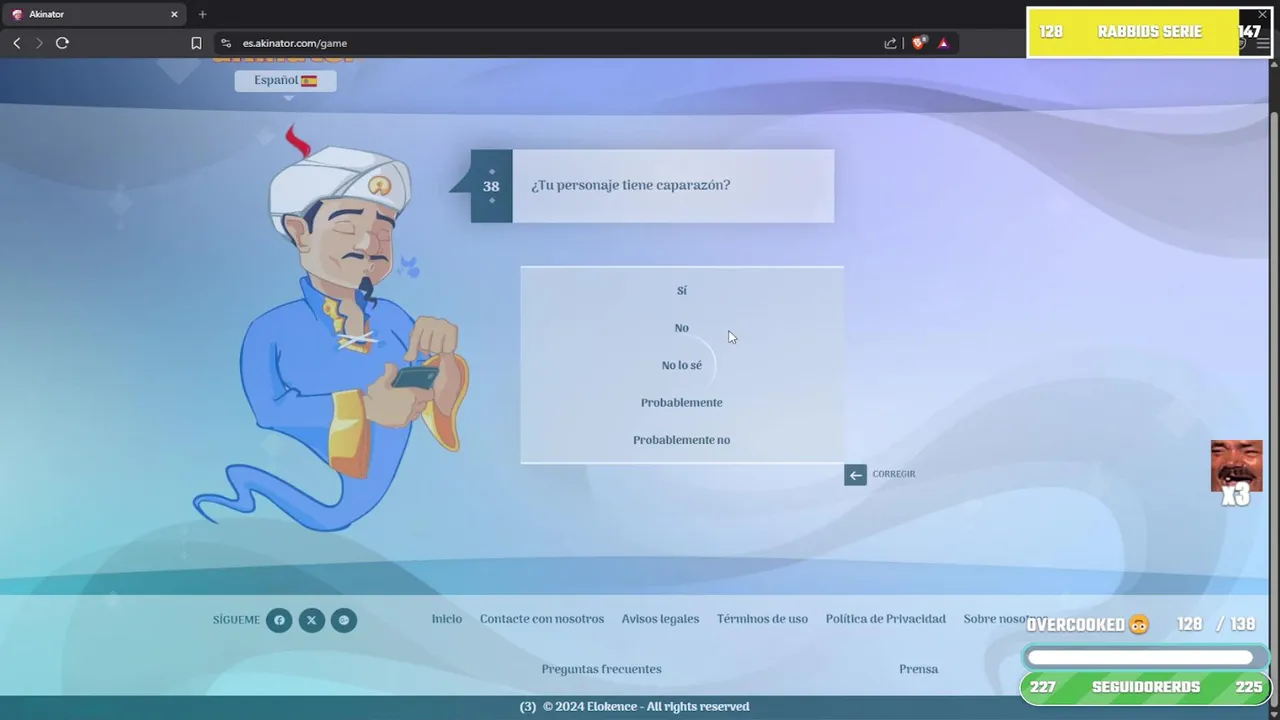Image resolution: width=1280 pixels, height=720 pixels.
Task: Open site settings icon beside URL
Action: coord(225,43)
